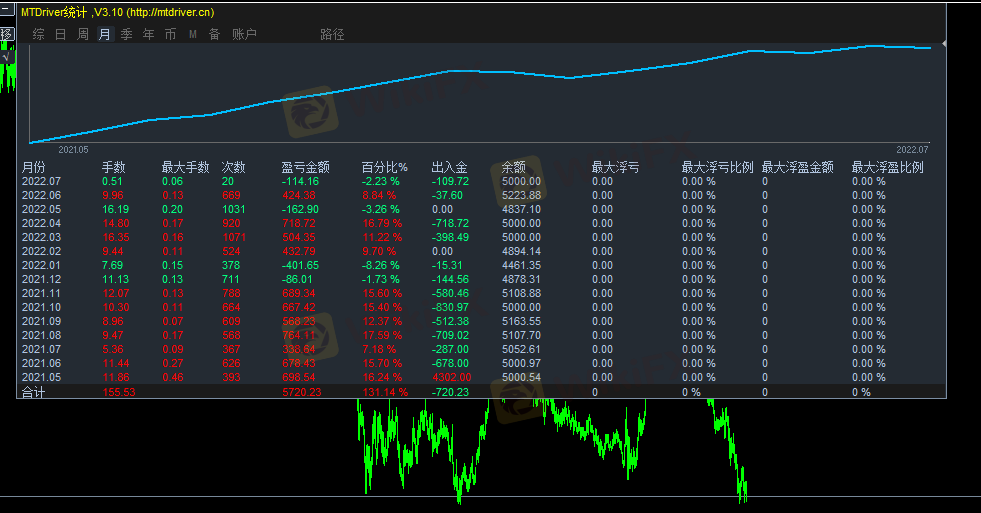Select the 币 currency tab
The height and width of the screenshot is (513, 981).
[x=171, y=34]
